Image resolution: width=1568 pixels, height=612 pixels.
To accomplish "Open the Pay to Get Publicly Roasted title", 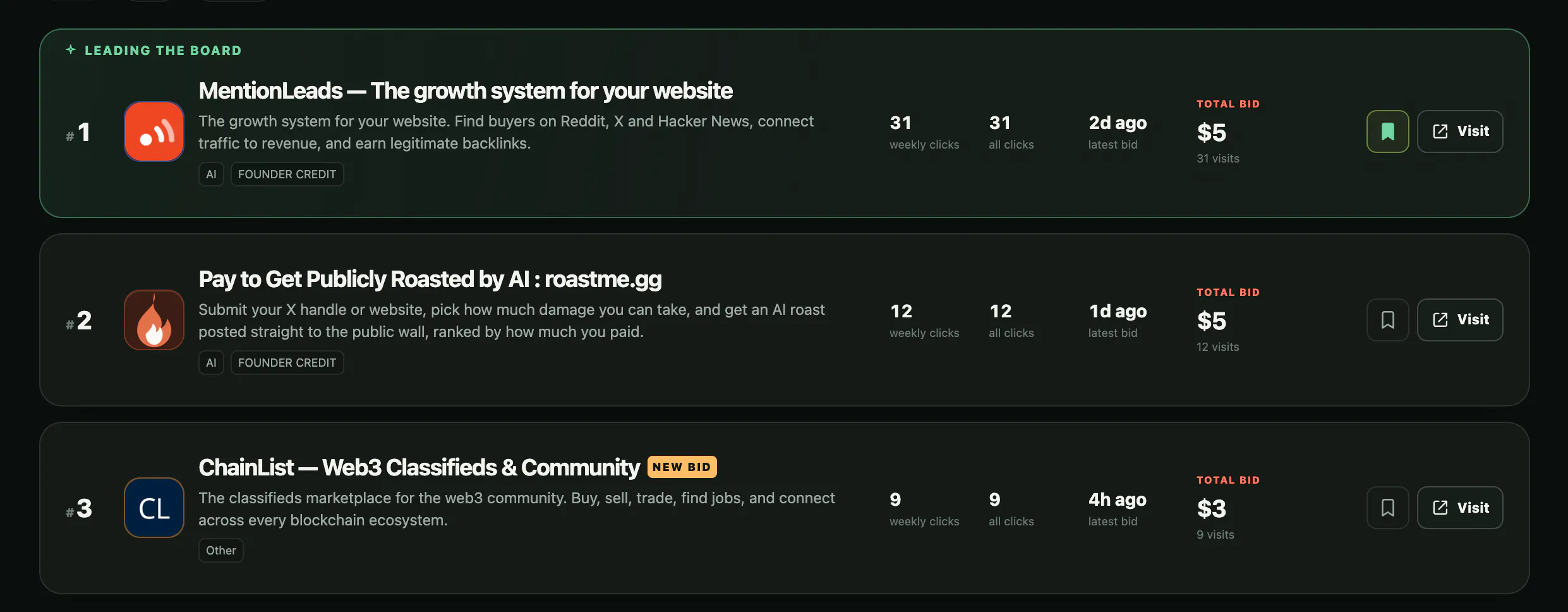I will coord(430,279).
